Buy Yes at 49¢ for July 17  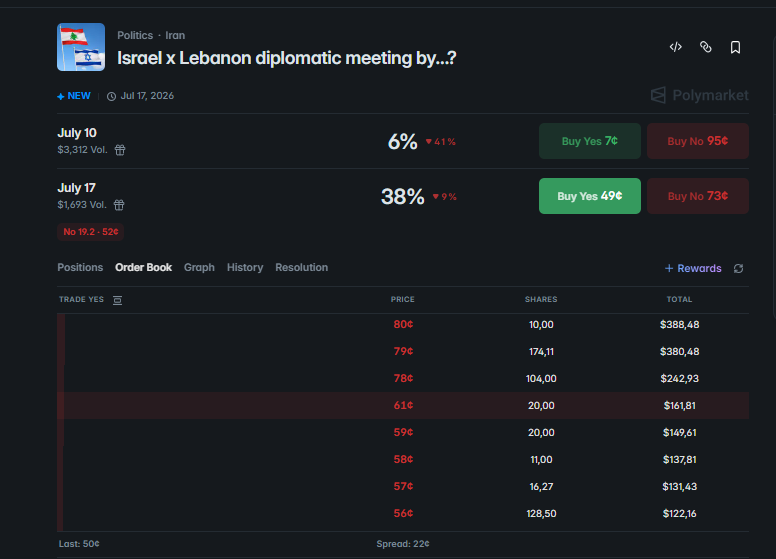tap(589, 196)
